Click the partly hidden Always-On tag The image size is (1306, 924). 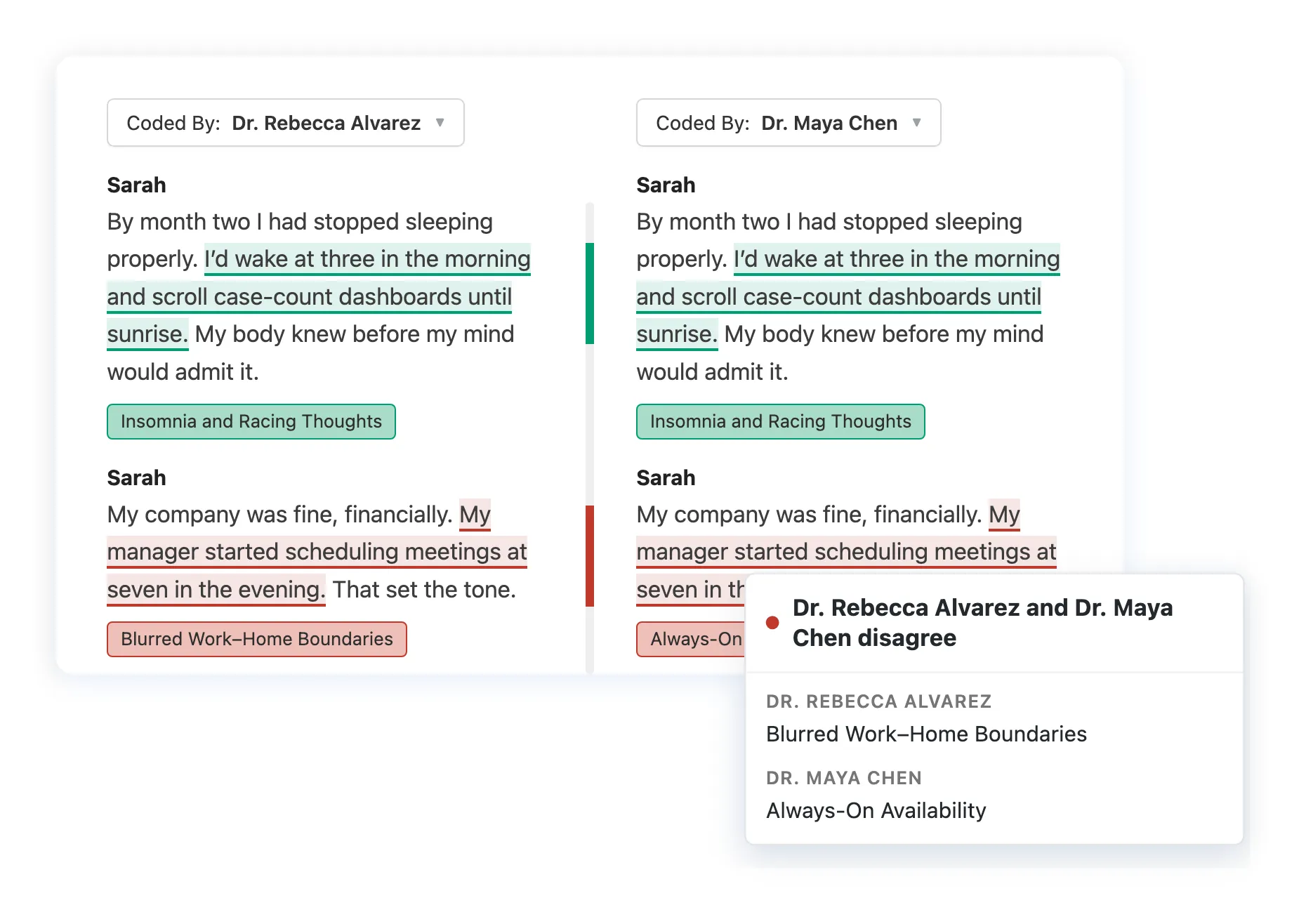click(692, 640)
